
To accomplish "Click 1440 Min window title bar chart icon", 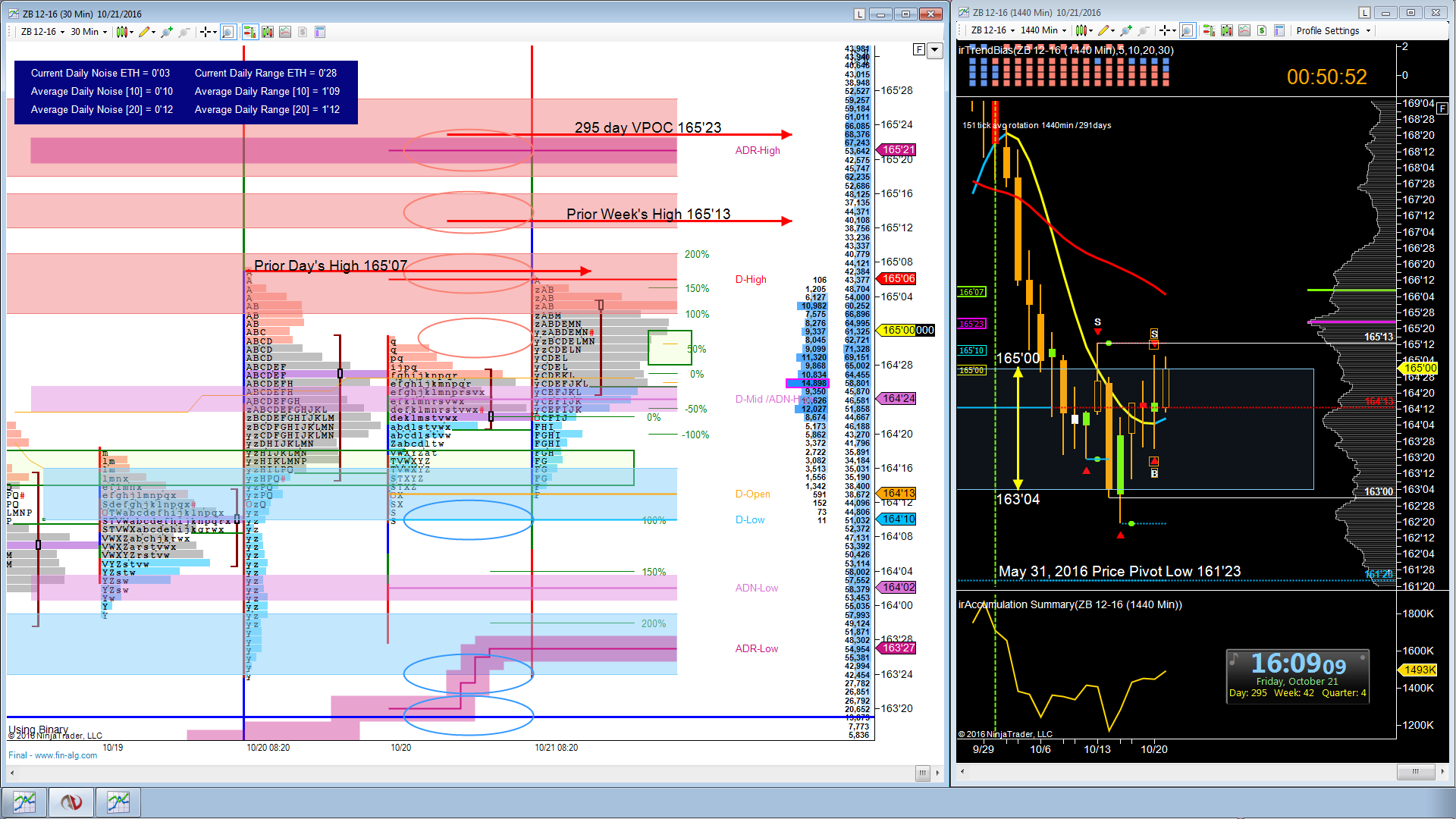I will coord(964,12).
